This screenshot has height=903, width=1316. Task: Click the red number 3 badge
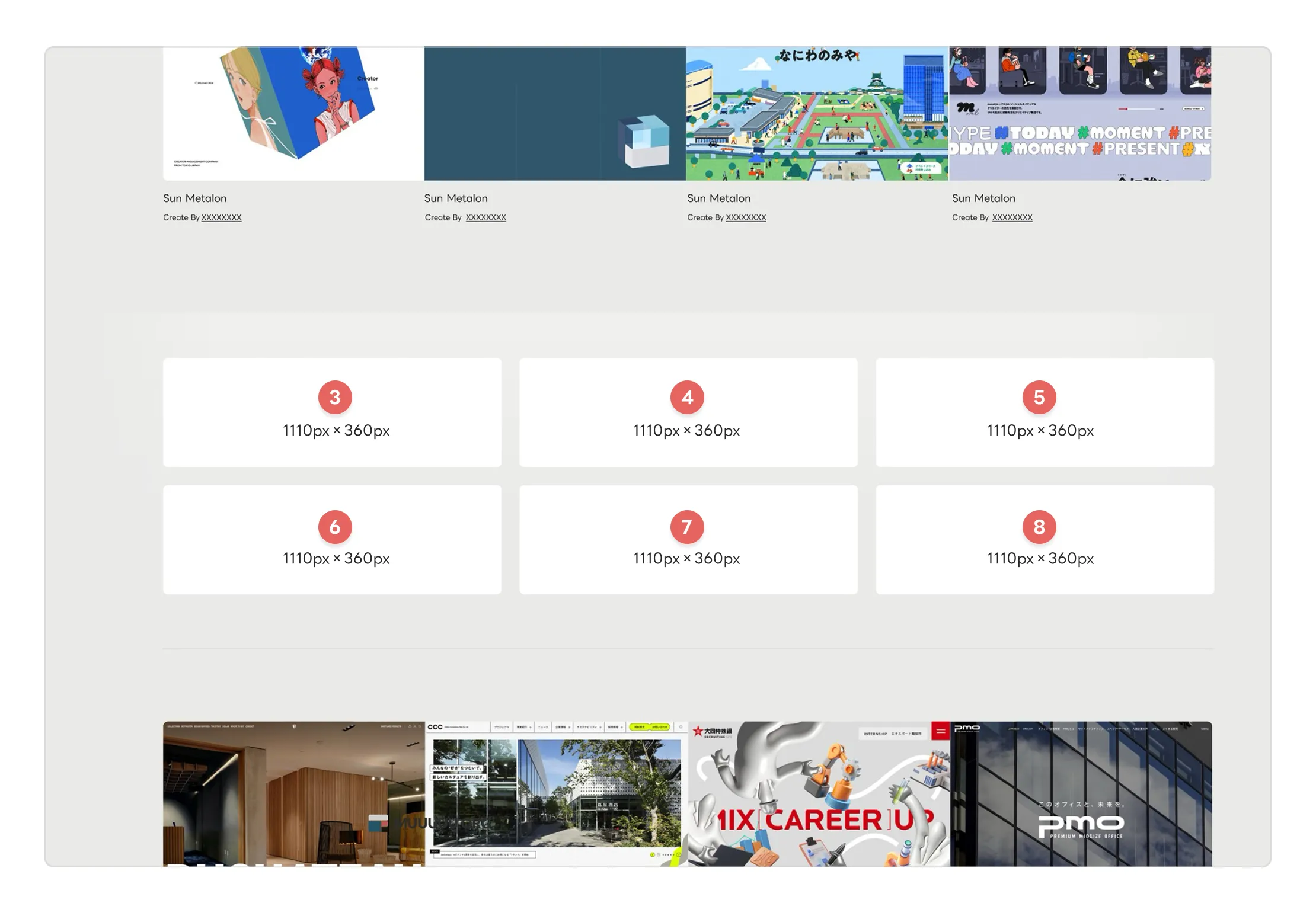(335, 397)
